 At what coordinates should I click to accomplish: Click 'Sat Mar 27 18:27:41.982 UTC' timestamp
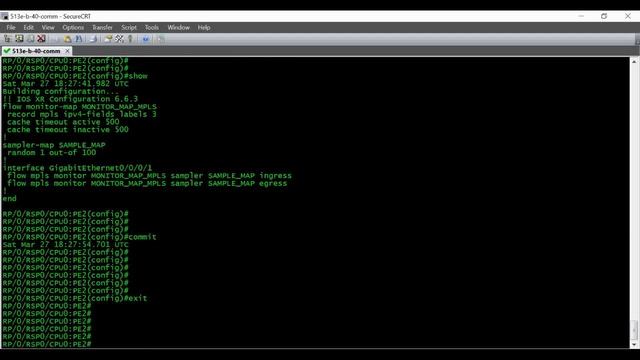tap(65, 84)
